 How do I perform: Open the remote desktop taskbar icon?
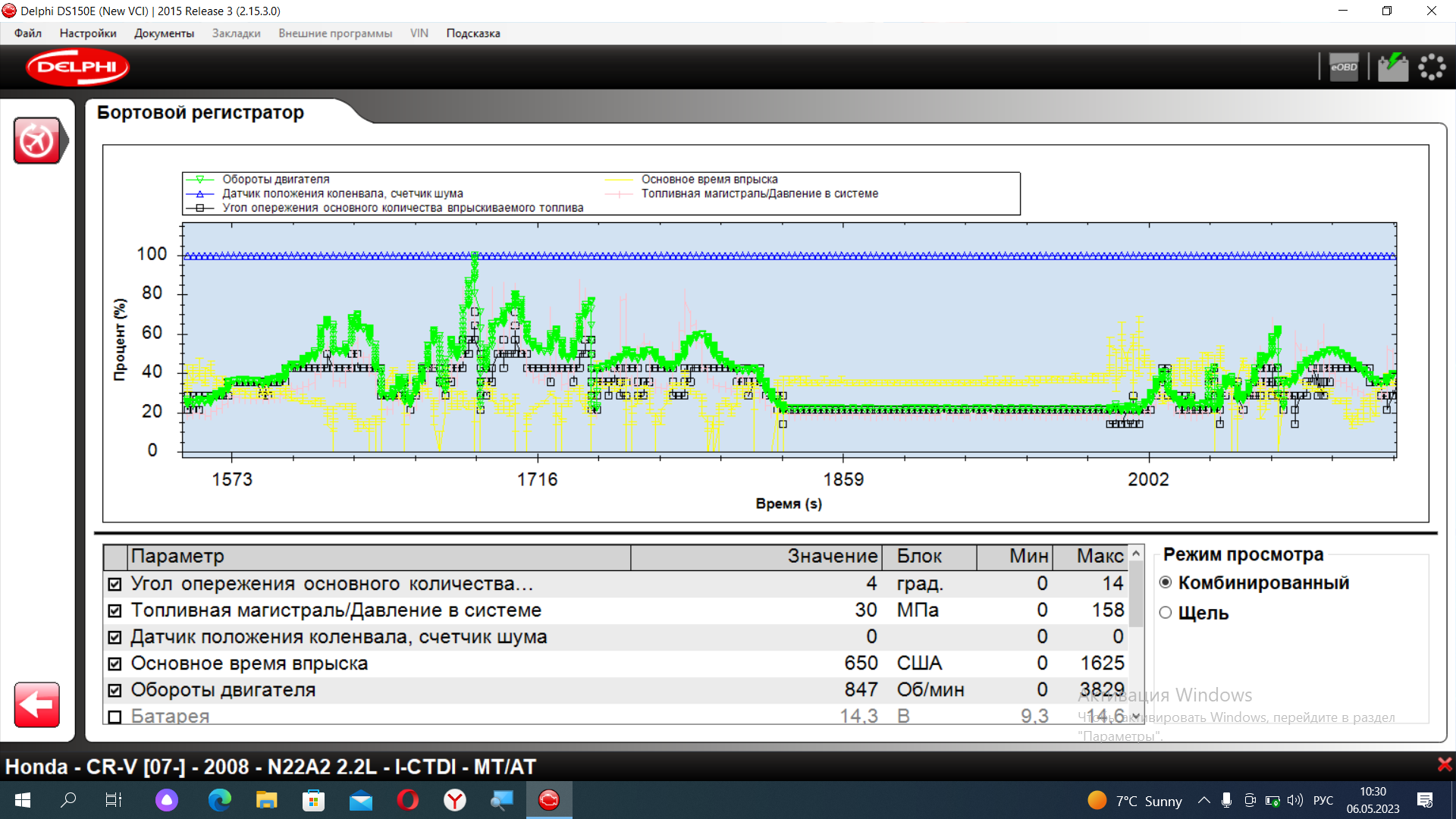[501, 800]
